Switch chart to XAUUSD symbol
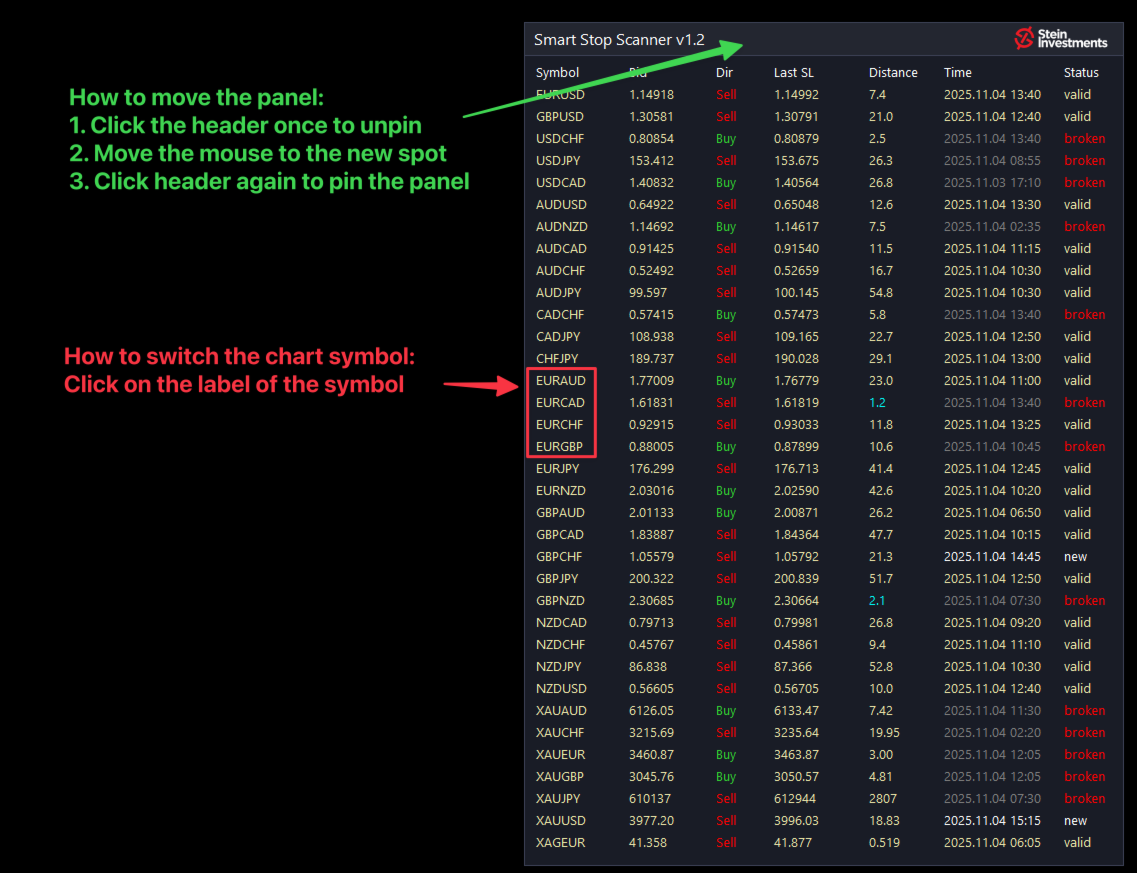Image resolution: width=1137 pixels, height=873 pixels. 561,821
